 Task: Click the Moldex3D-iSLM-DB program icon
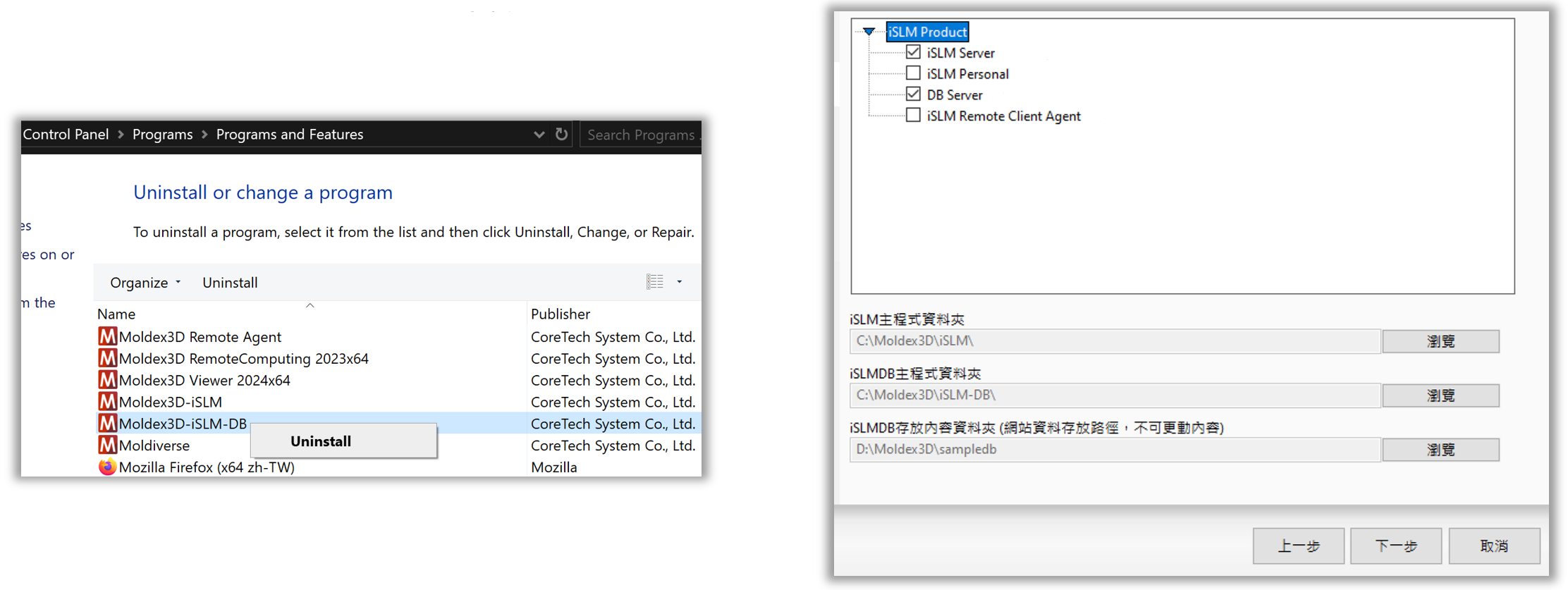(x=107, y=423)
